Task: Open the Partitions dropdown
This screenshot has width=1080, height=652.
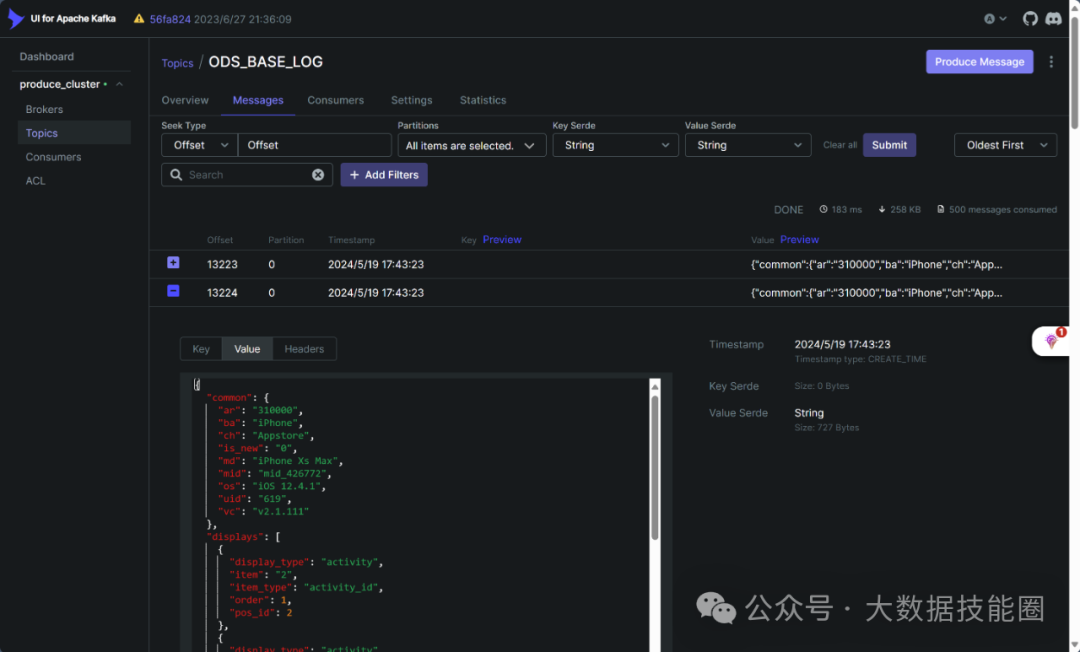Action: pos(471,145)
